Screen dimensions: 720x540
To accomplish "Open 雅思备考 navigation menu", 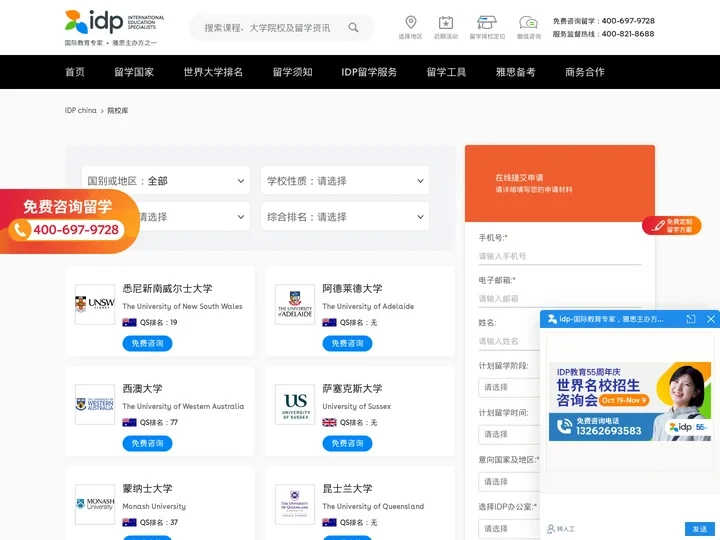I will 516,72.
